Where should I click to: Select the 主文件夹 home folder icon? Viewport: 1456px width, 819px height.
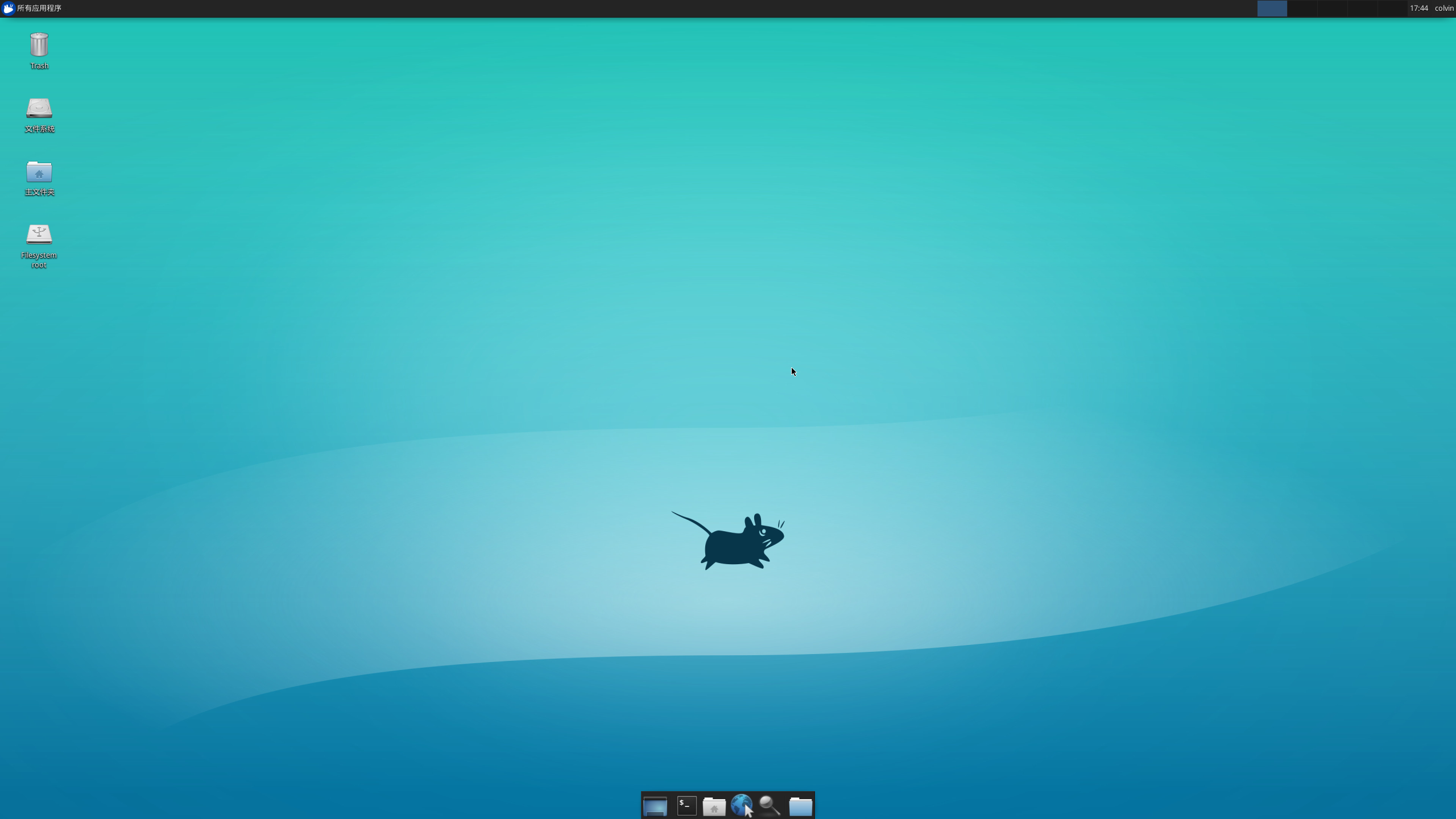click(x=39, y=178)
